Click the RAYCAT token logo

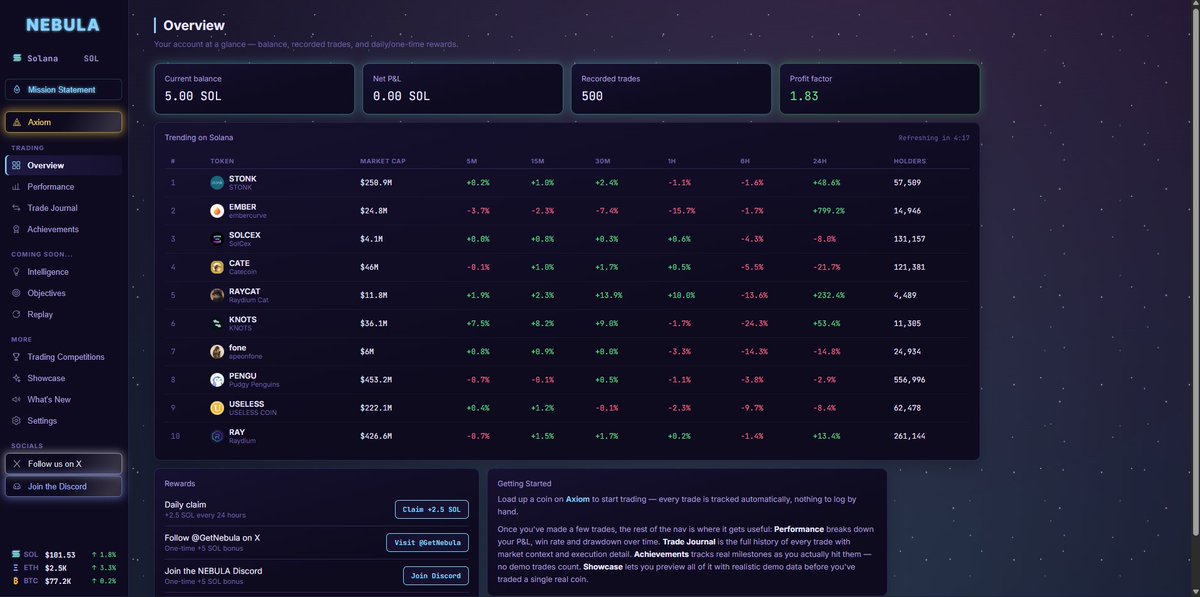pyautogui.click(x=217, y=295)
